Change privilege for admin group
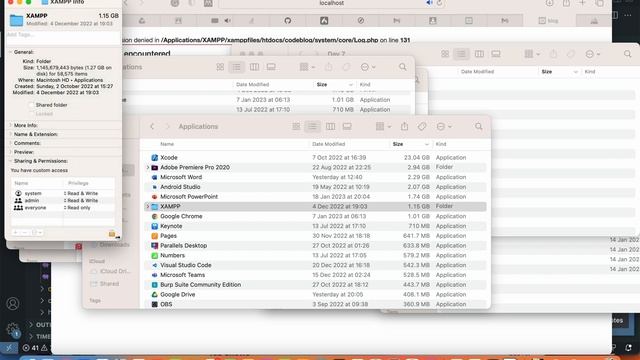Viewport: 640px width, 360px height. click(x=81, y=200)
